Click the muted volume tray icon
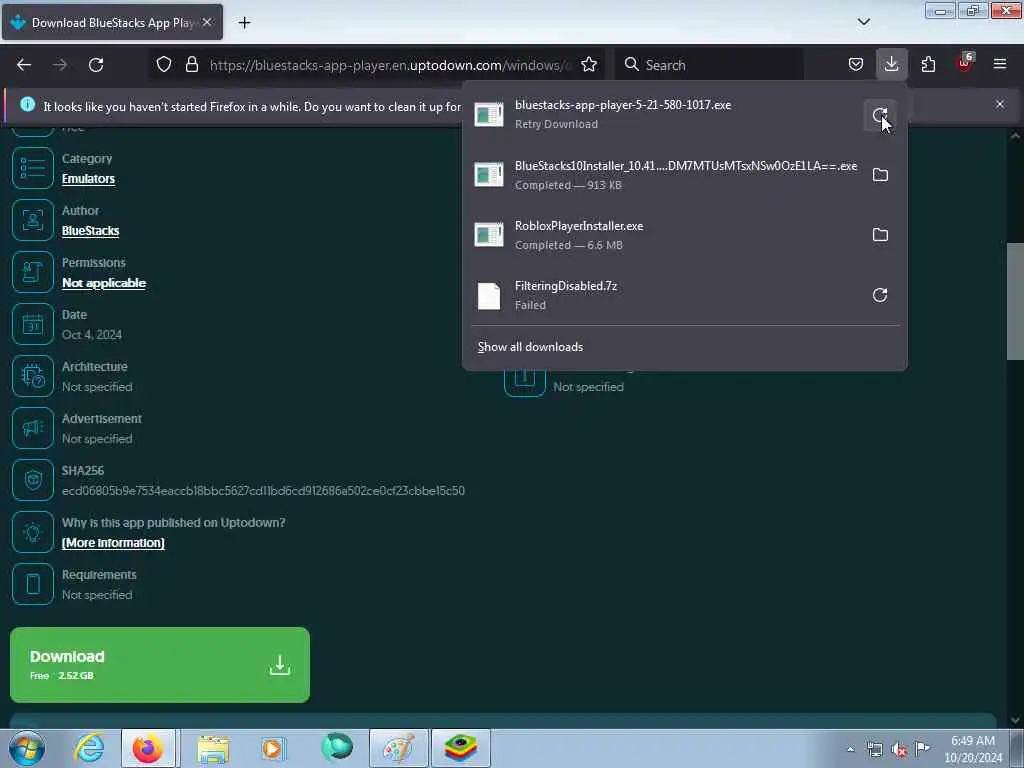 [x=899, y=749]
